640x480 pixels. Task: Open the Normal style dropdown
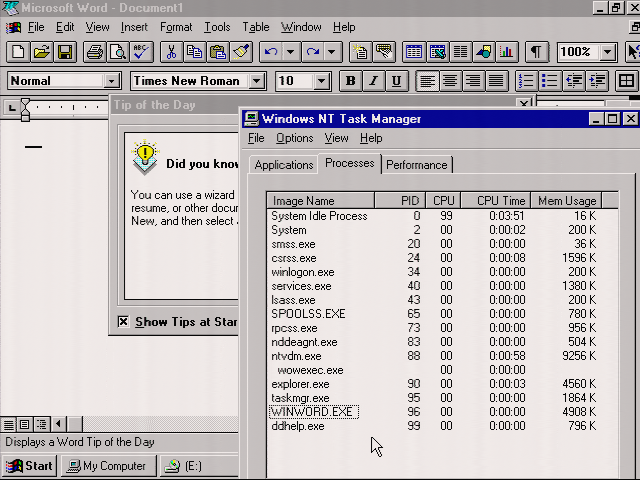tap(111, 81)
